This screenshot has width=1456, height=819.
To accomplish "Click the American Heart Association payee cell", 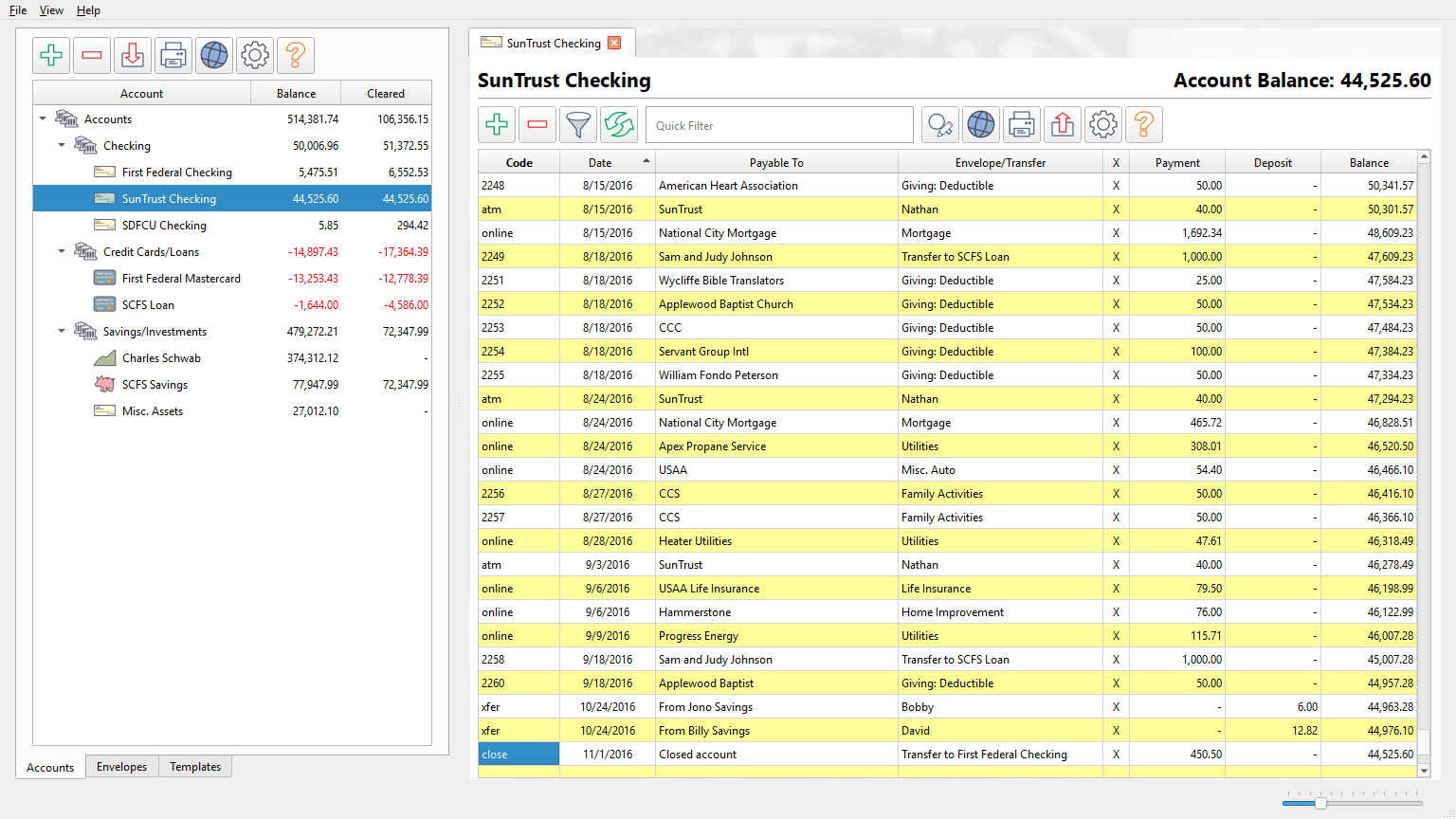I will [x=776, y=186].
